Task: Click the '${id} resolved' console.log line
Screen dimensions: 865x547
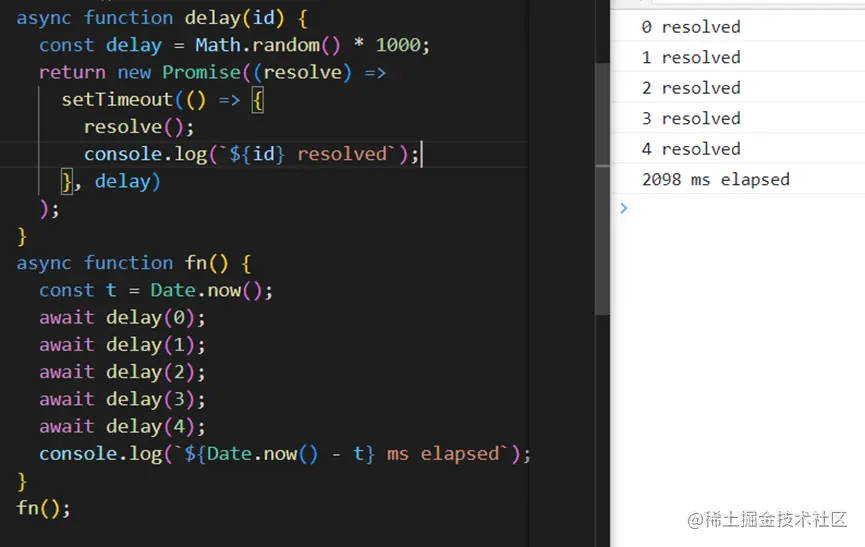Action: click(252, 154)
